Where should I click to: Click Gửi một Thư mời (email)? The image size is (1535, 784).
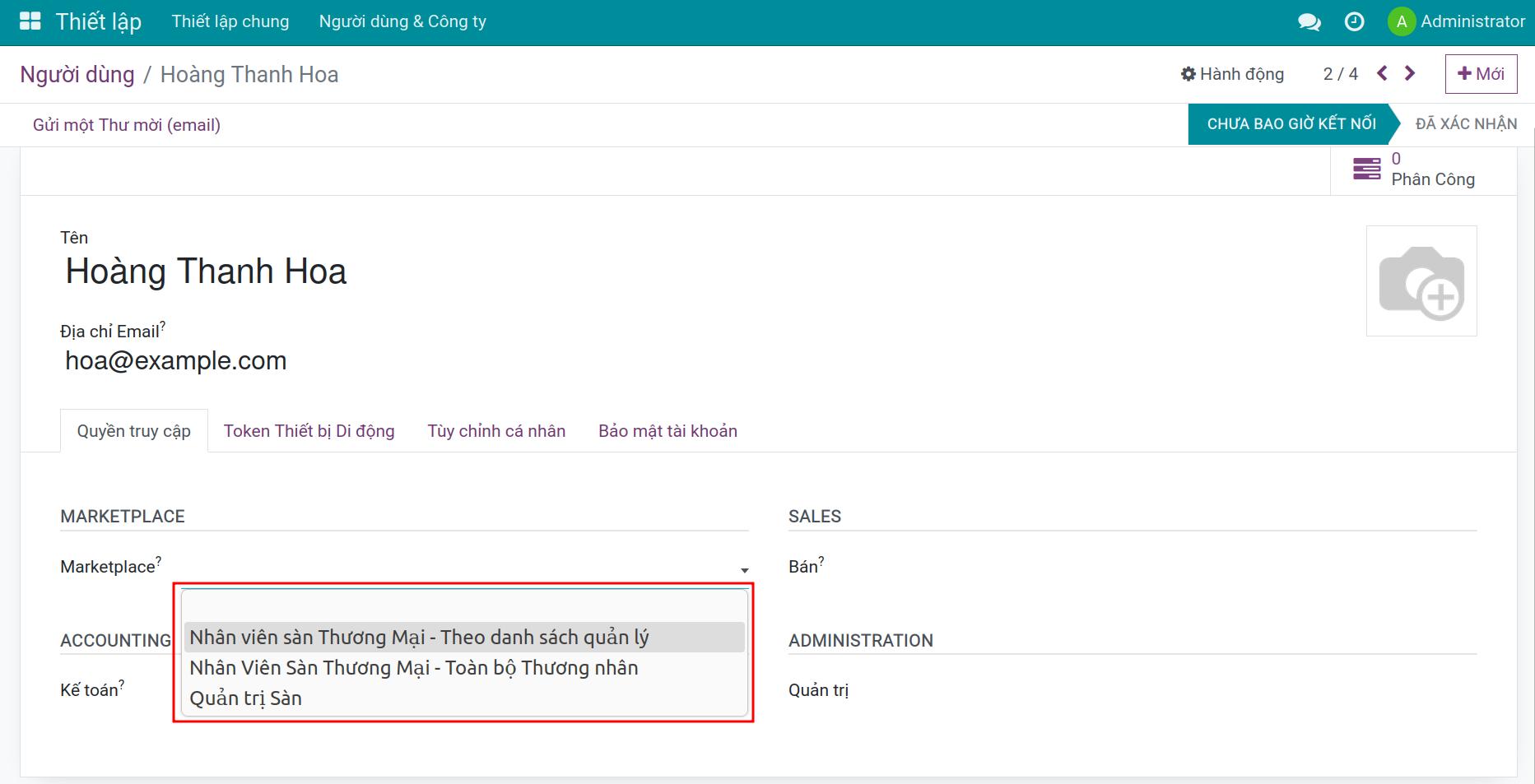(x=127, y=125)
